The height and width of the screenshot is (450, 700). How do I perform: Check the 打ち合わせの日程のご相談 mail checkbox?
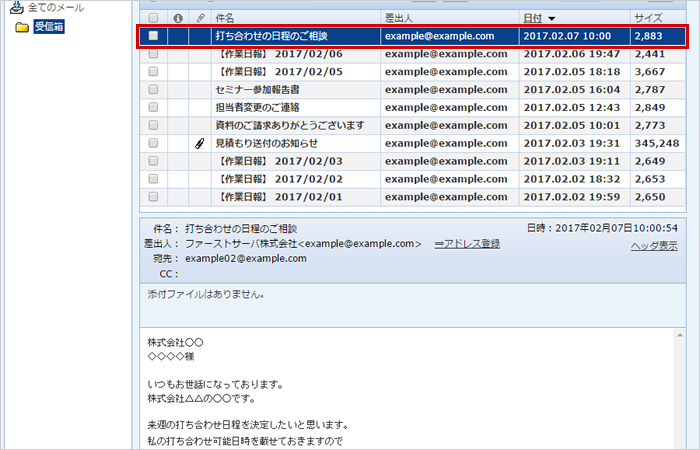point(153,35)
